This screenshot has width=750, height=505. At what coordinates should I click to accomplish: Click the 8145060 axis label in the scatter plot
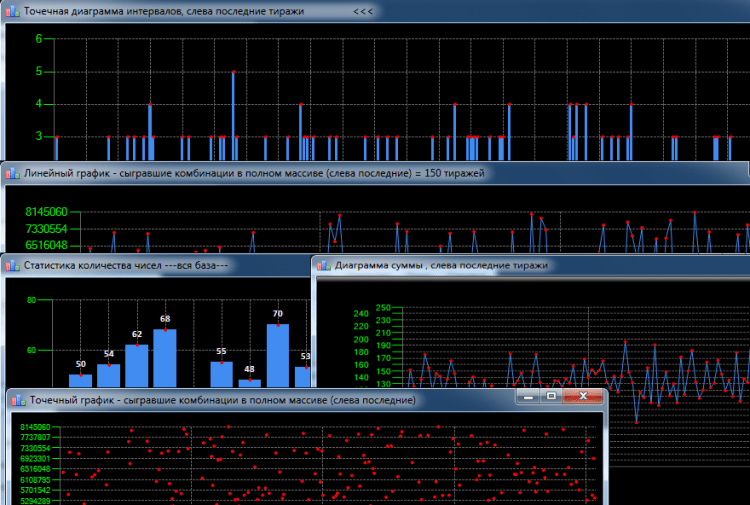click(x=36, y=427)
